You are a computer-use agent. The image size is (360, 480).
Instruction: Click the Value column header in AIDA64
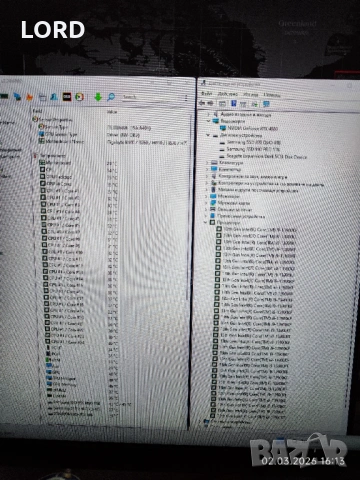pyautogui.click(x=112, y=112)
